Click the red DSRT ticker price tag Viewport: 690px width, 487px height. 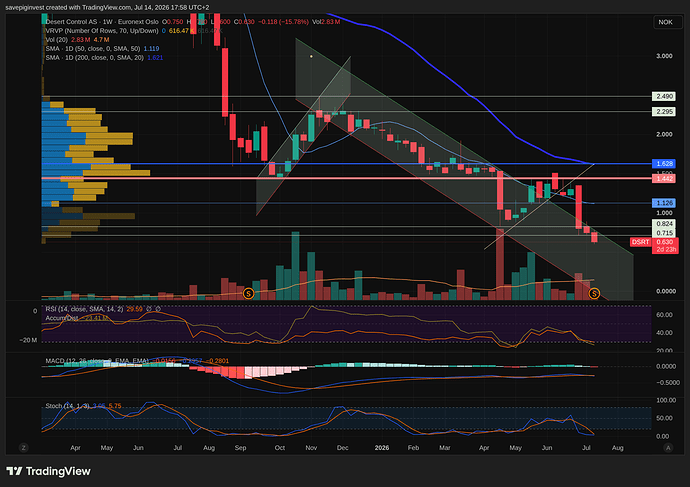tap(640, 242)
